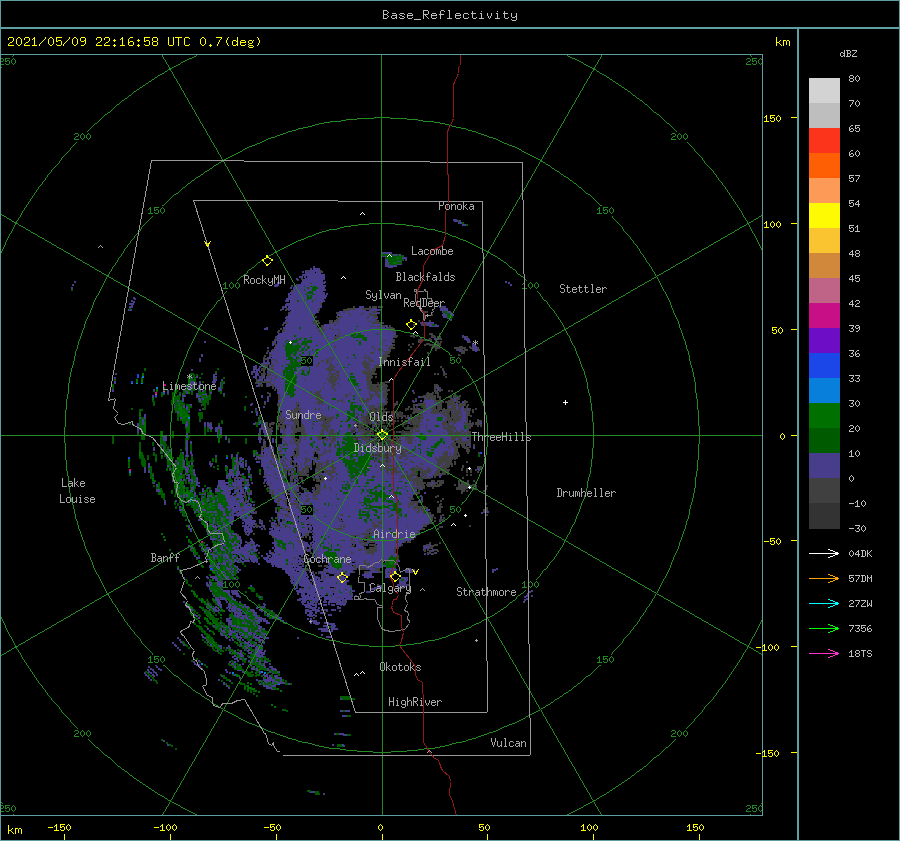The height and width of the screenshot is (841, 900).
Task: Click the HighRiver label
Action: pos(415,702)
